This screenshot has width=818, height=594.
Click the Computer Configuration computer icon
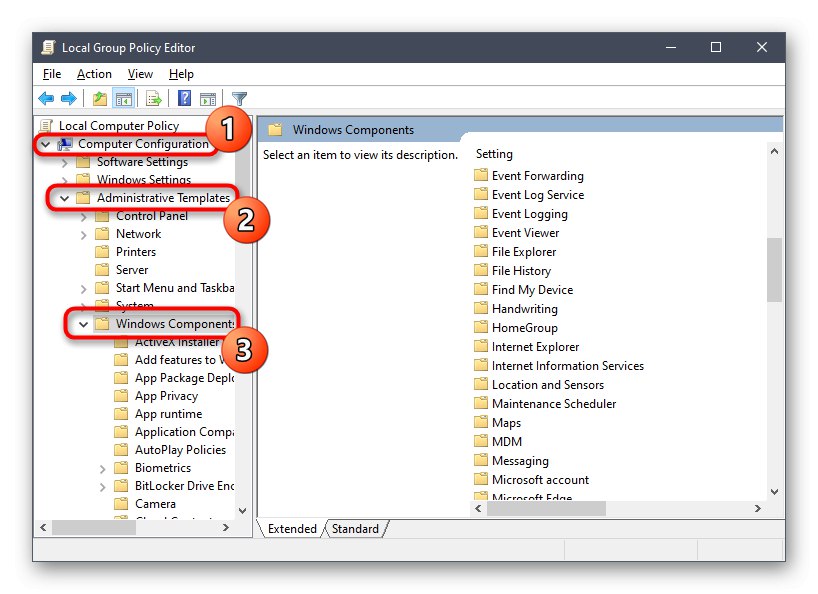65,144
